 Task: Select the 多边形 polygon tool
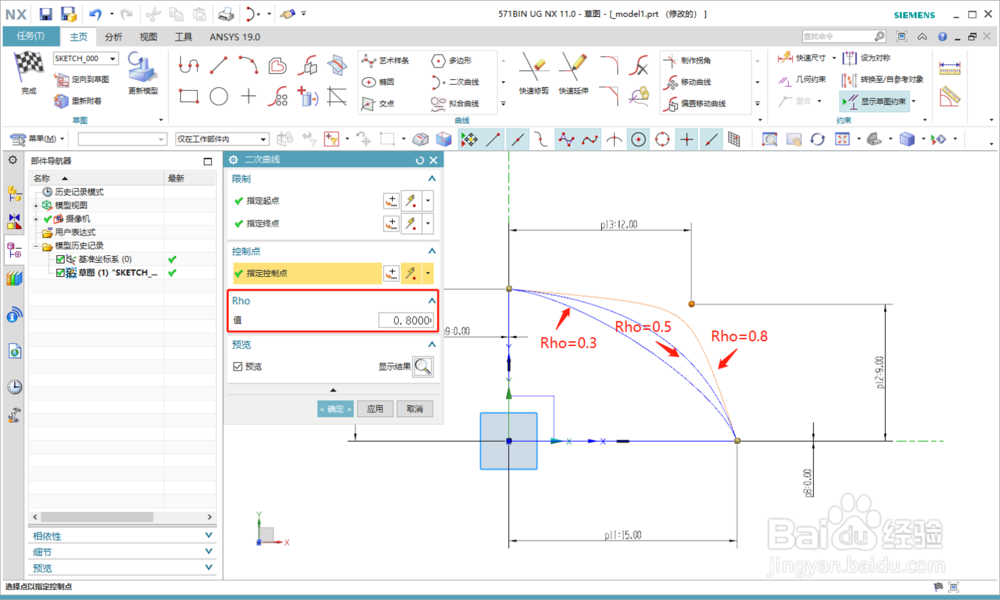point(452,61)
